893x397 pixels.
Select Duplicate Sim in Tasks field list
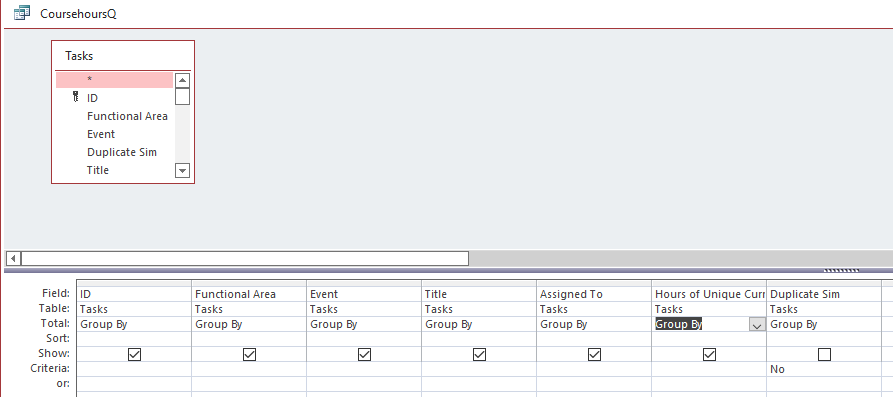tap(121, 152)
